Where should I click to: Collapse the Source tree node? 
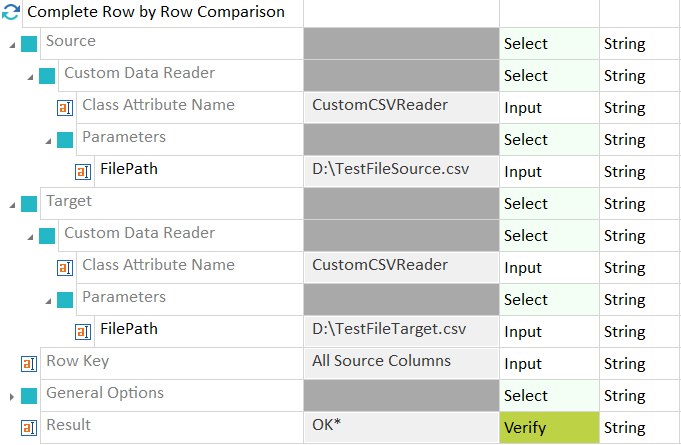click(x=12, y=44)
